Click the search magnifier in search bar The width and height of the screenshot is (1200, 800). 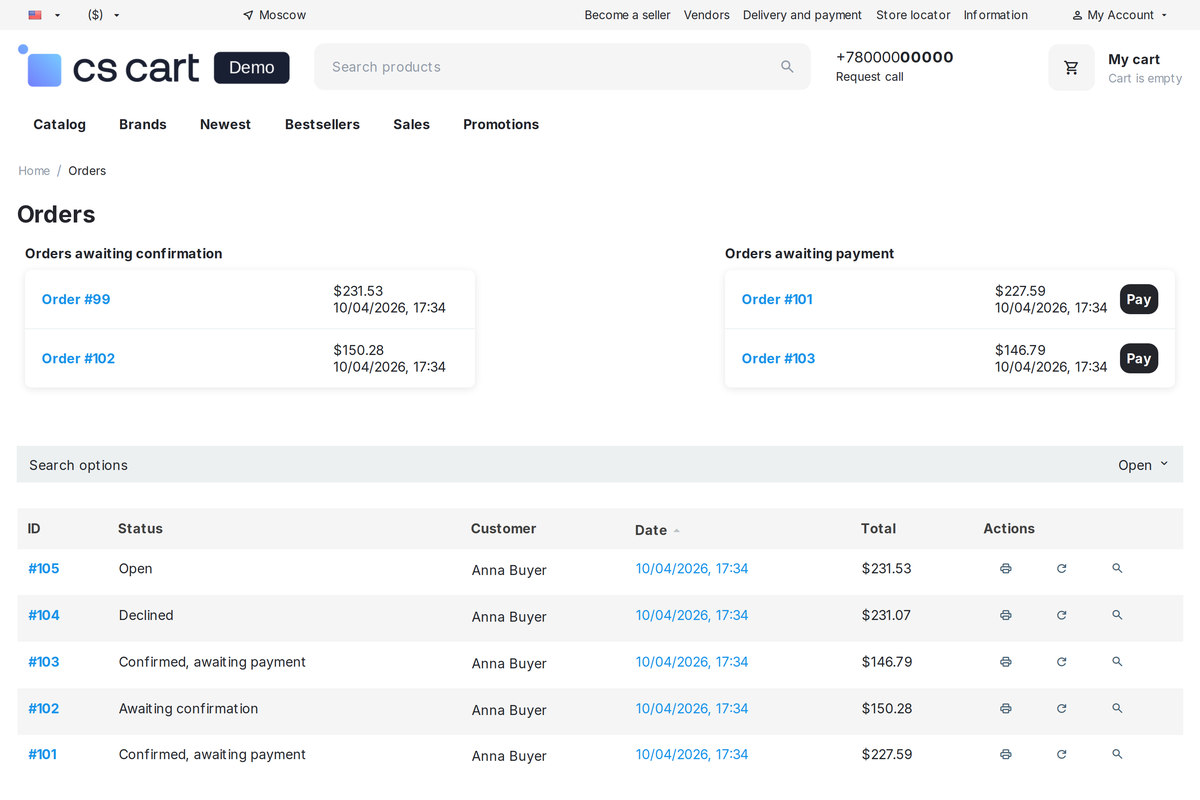point(787,67)
